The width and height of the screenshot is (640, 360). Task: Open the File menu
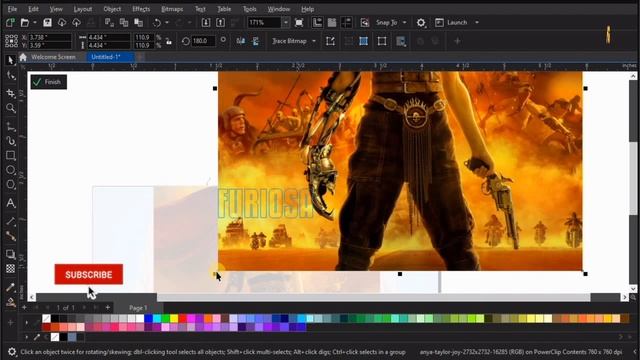click(12, 9)
